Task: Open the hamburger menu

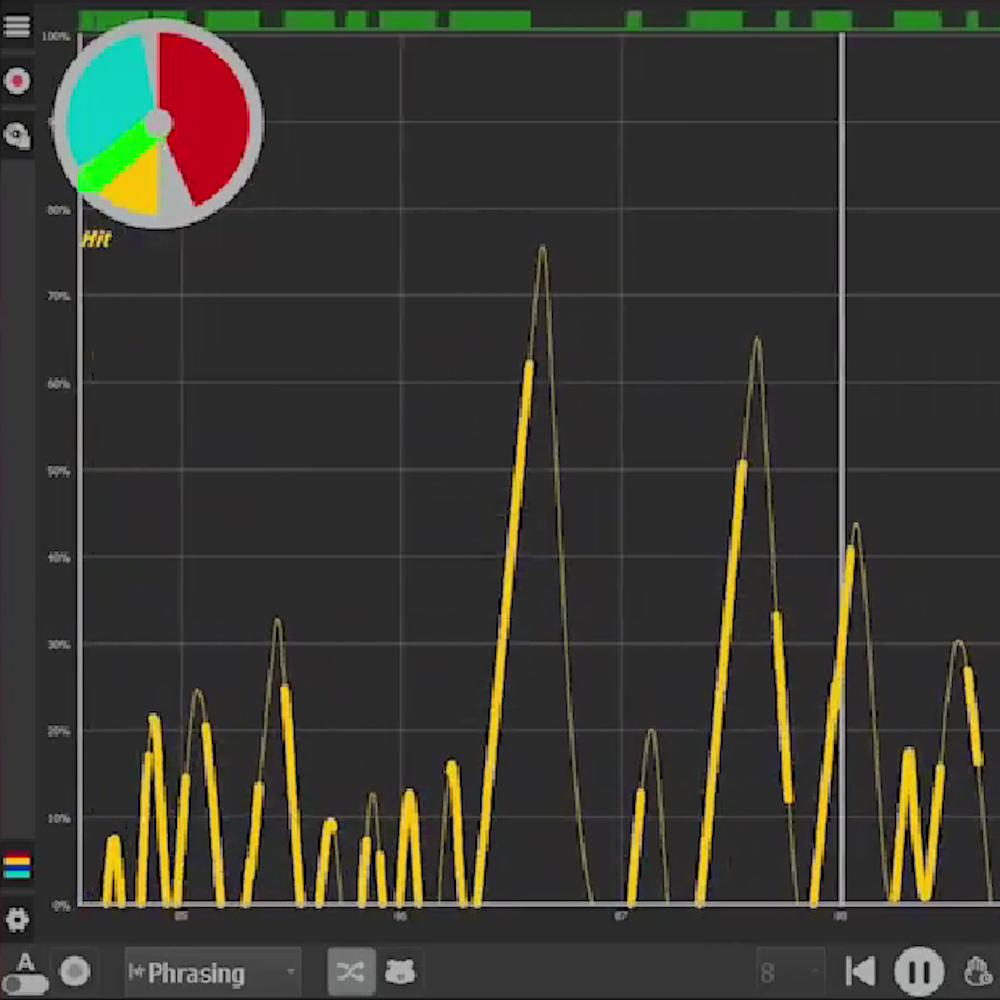Action: click(x=17, y=26)
